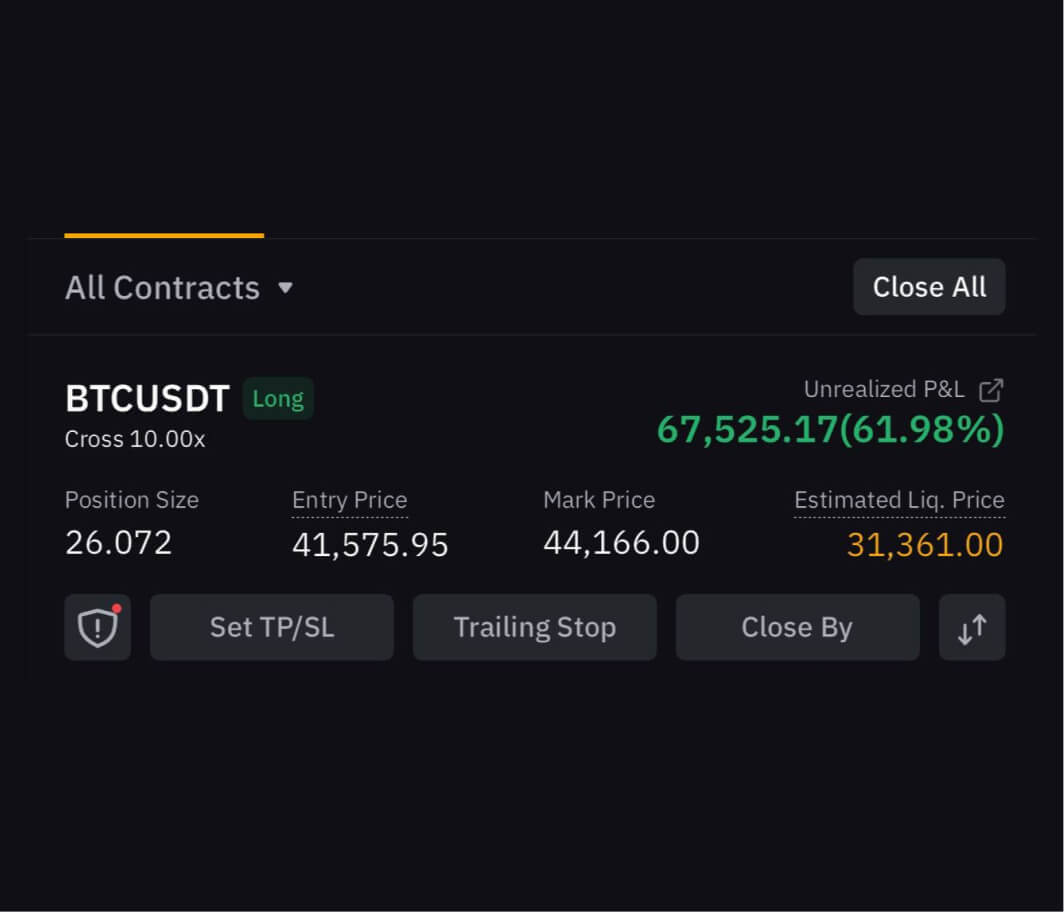Click the Position Size value 26.072
This screenshot has height=912, width=1064.
tap(118, 542)
